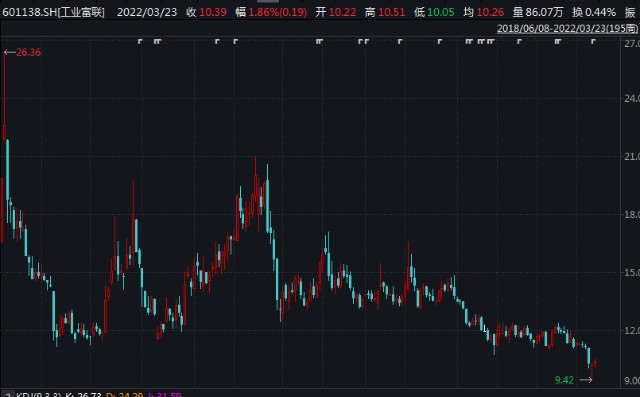Click the low price 低 10.05

(x=434, y=12)
